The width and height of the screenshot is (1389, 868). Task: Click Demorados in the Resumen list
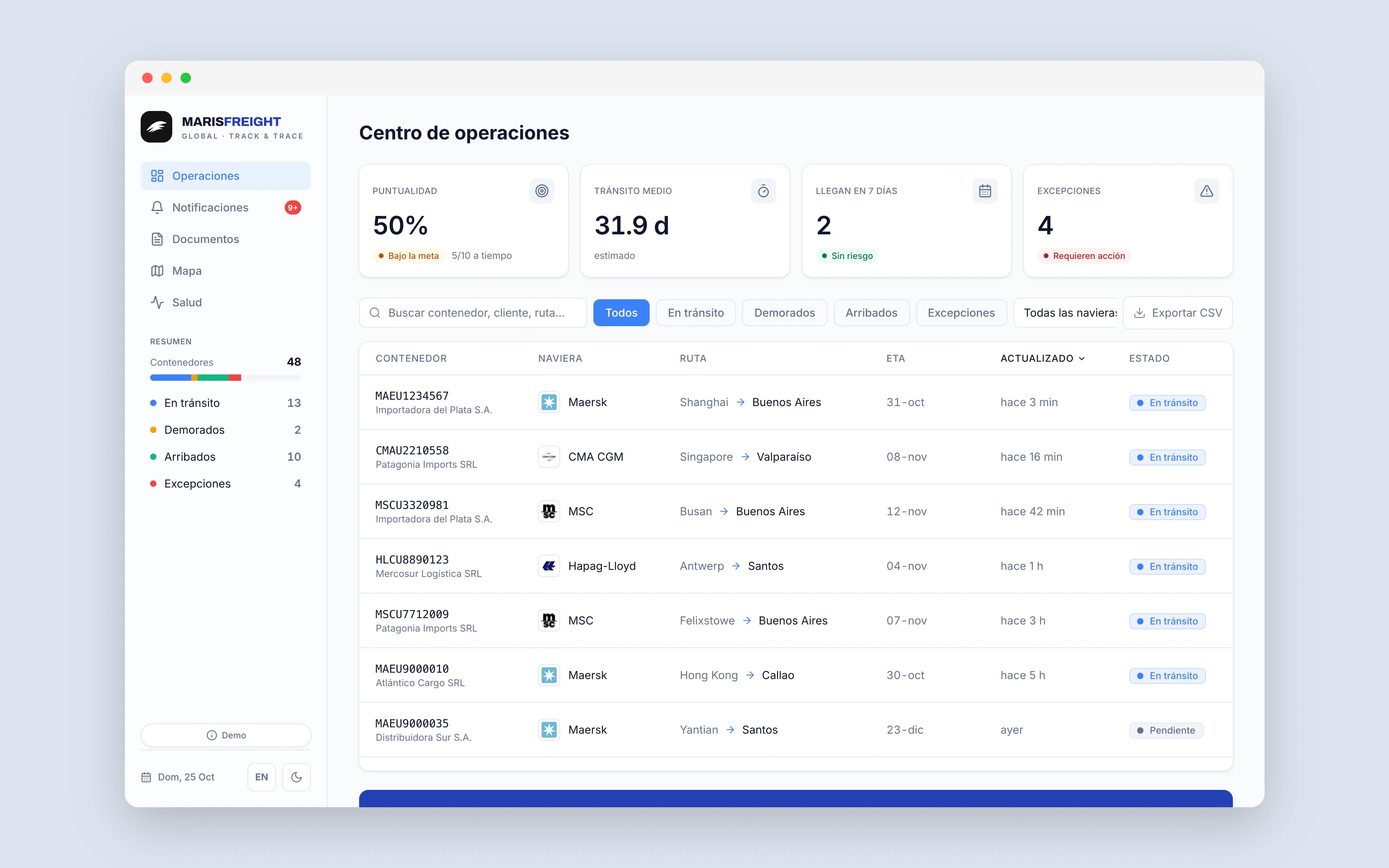click(x=225, y=429)
